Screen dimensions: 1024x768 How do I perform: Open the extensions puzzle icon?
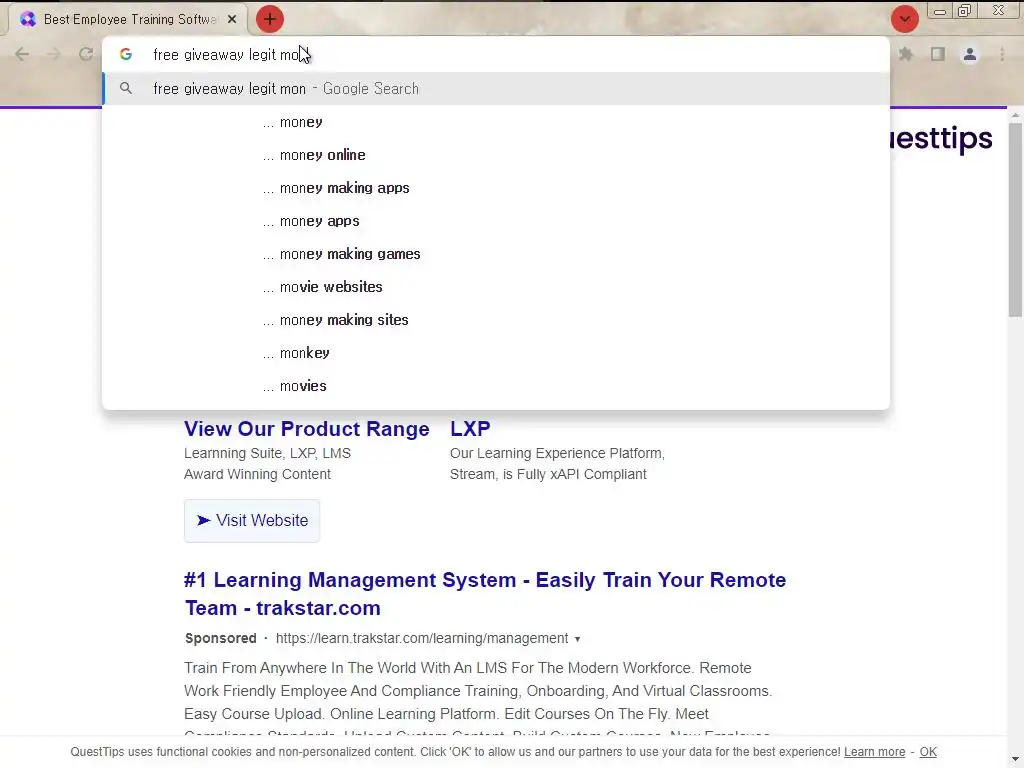click(906, 54)
